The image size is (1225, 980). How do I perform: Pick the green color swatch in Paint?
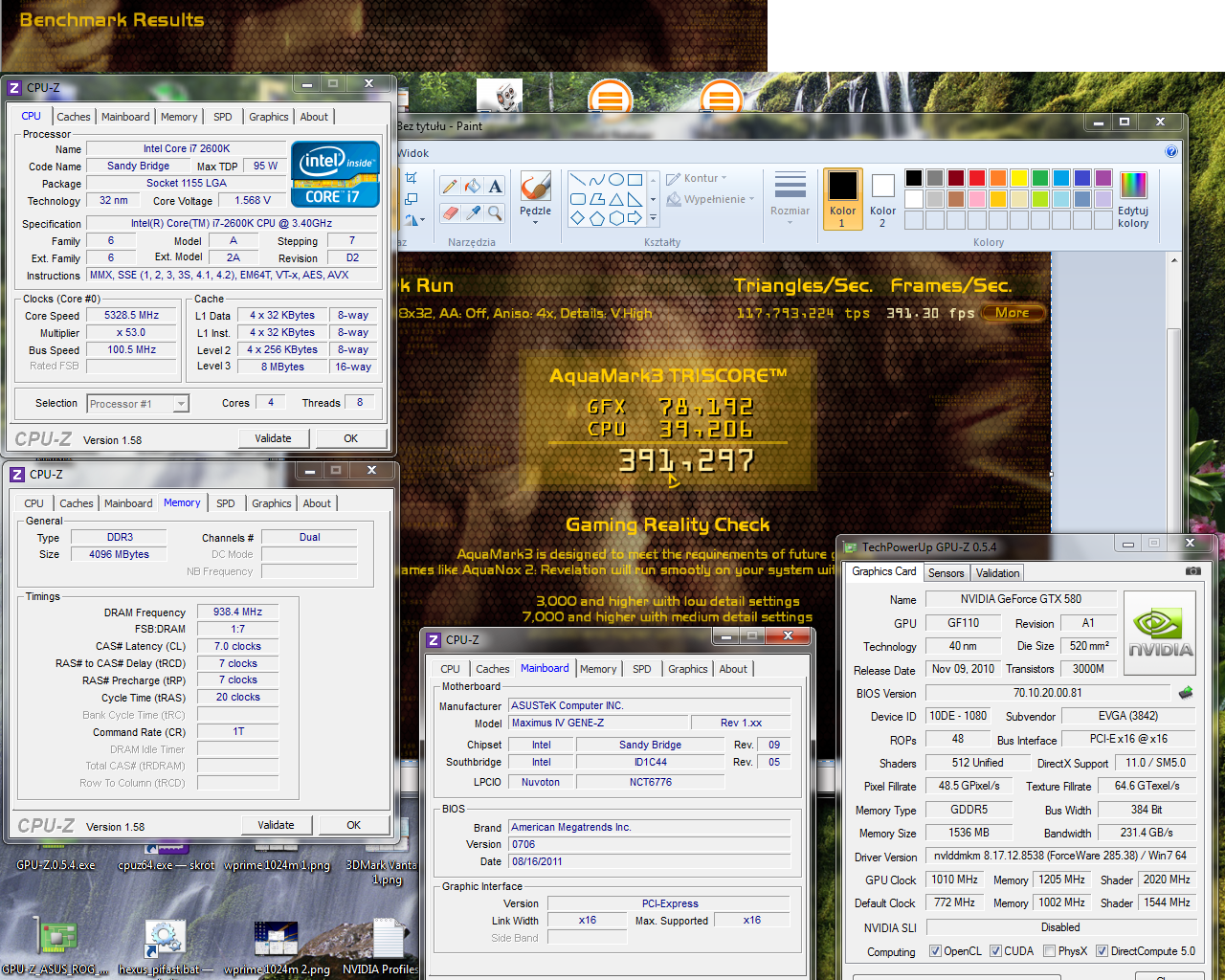click(x=1040, y=178)
